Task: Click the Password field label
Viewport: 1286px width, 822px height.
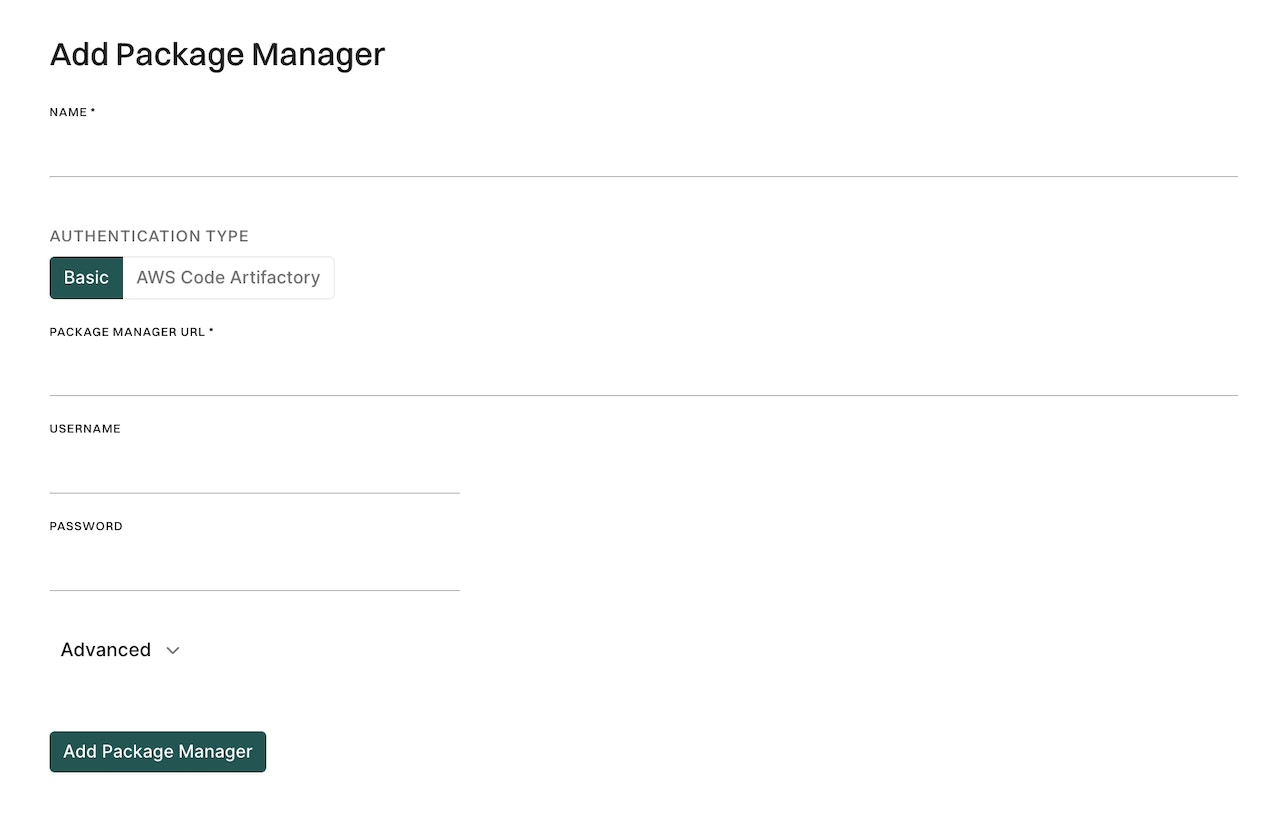Action: pos(86,525)
